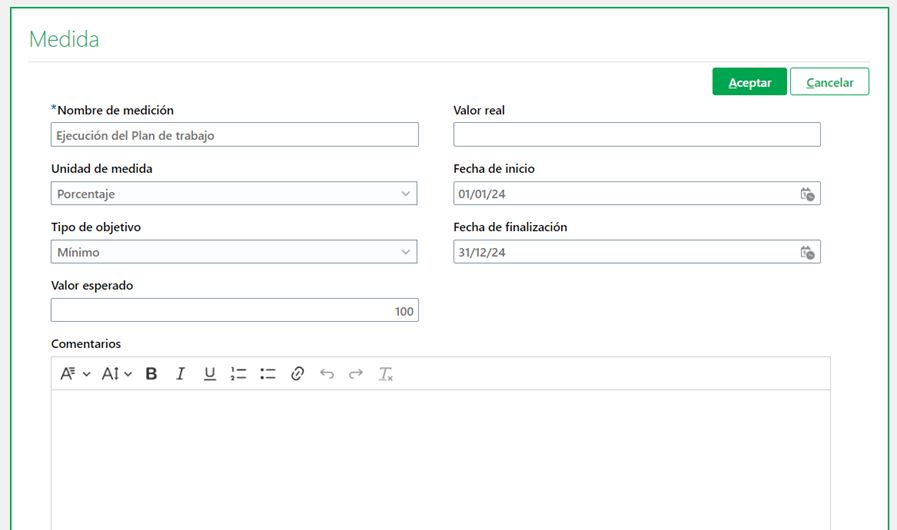Open font size dropdown in editor toolbar

coord(117,374)
